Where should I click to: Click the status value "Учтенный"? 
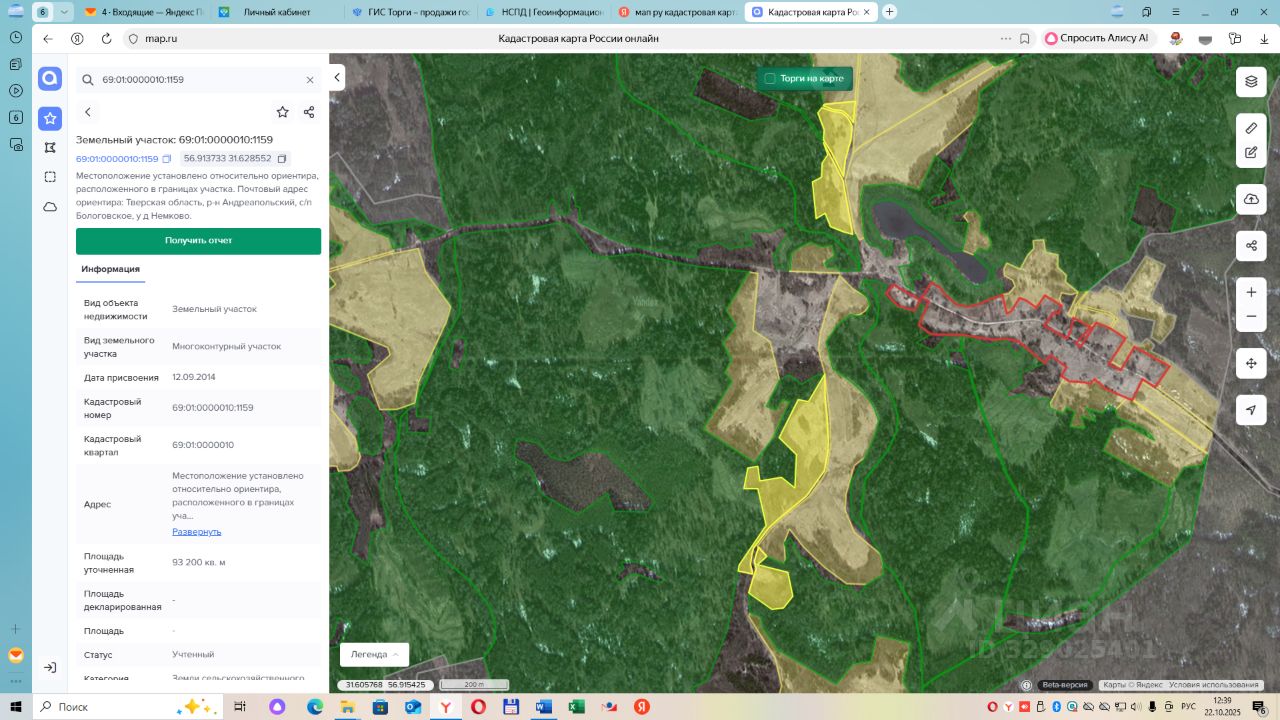[x=193, y=654]
